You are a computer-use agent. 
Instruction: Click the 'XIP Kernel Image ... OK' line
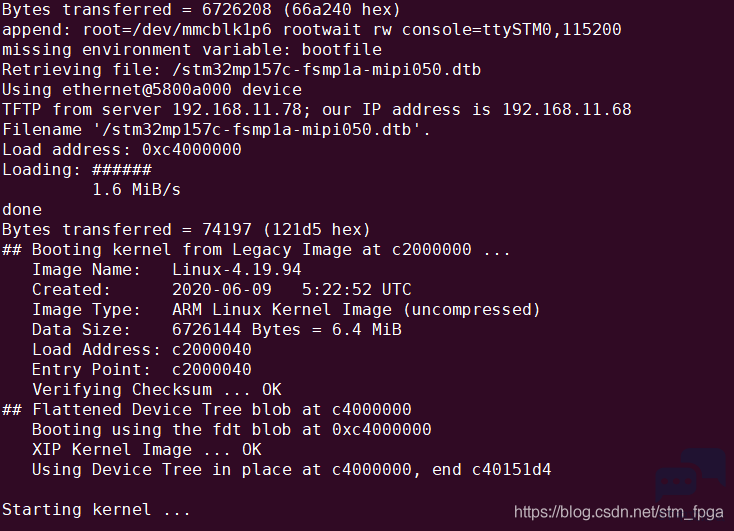pyautogui.click(x=147, y=450)
